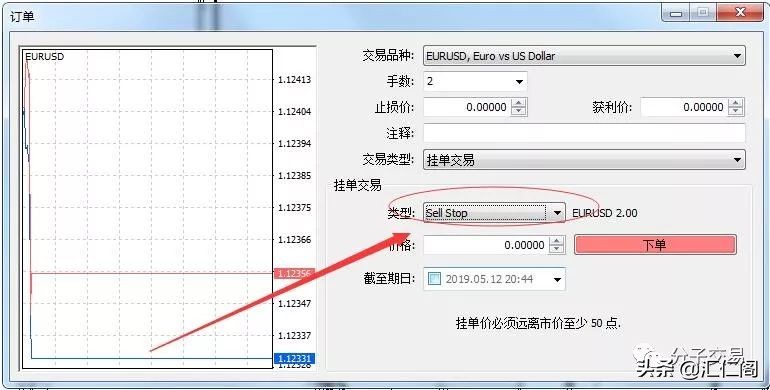
Task: Click the 获利价 take profit input field
Action: pyautogui.click(x=684, y=107)
